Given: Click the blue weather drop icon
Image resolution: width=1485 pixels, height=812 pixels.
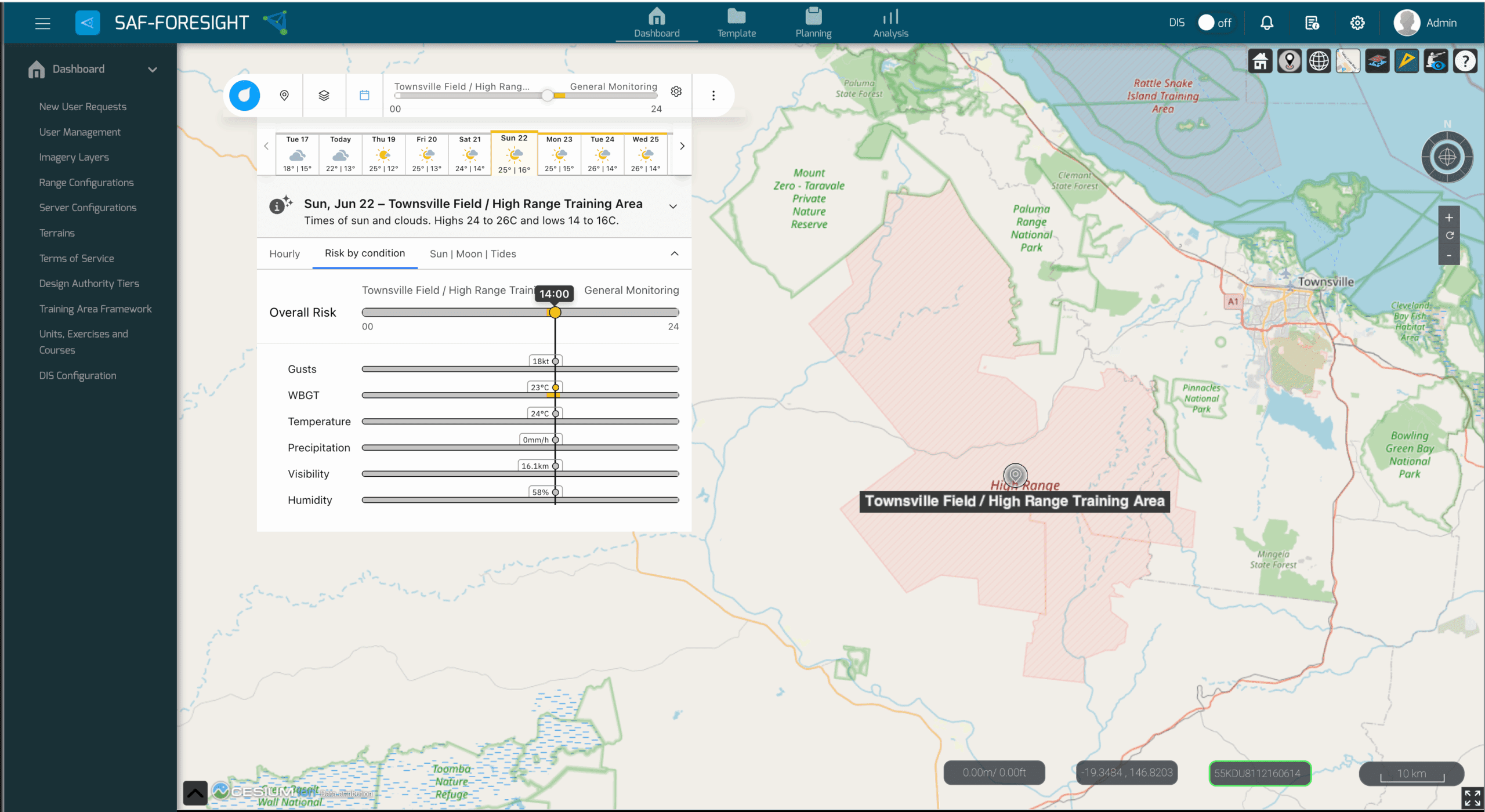Looking at the screenshot, I should (244, 95).
